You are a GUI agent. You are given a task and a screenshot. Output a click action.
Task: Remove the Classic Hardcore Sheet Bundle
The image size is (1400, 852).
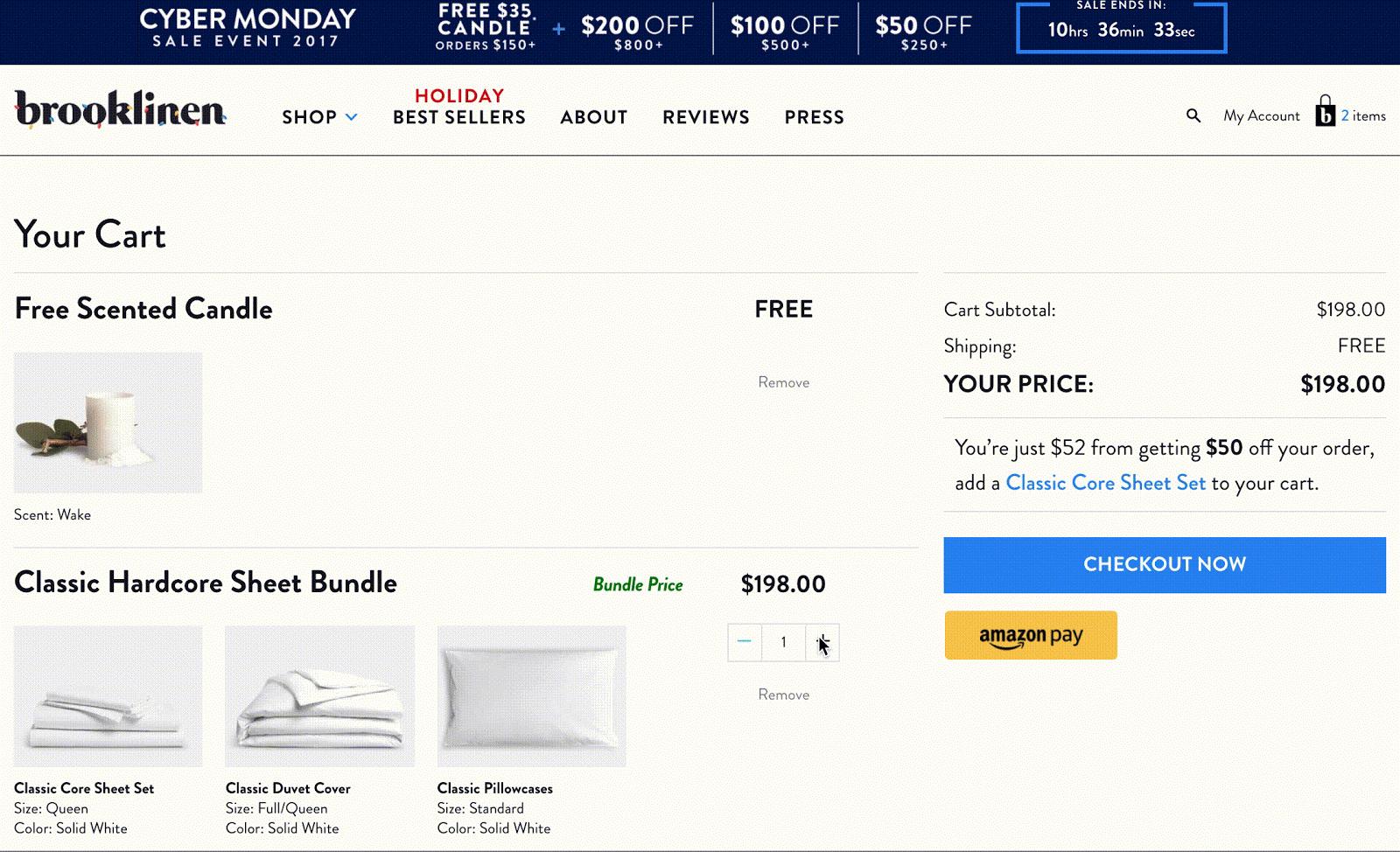pos(783,694)
